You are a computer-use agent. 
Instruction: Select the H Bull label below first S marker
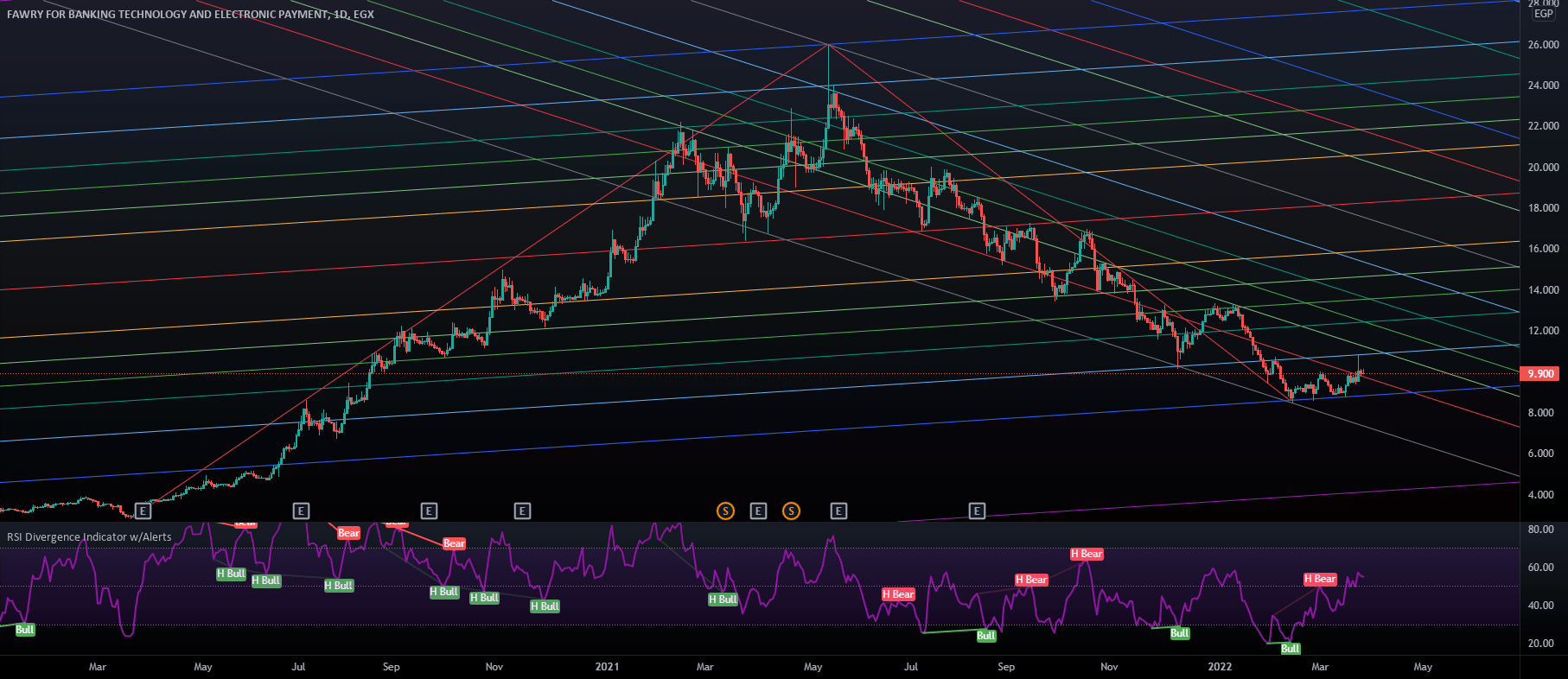(723, 600)
